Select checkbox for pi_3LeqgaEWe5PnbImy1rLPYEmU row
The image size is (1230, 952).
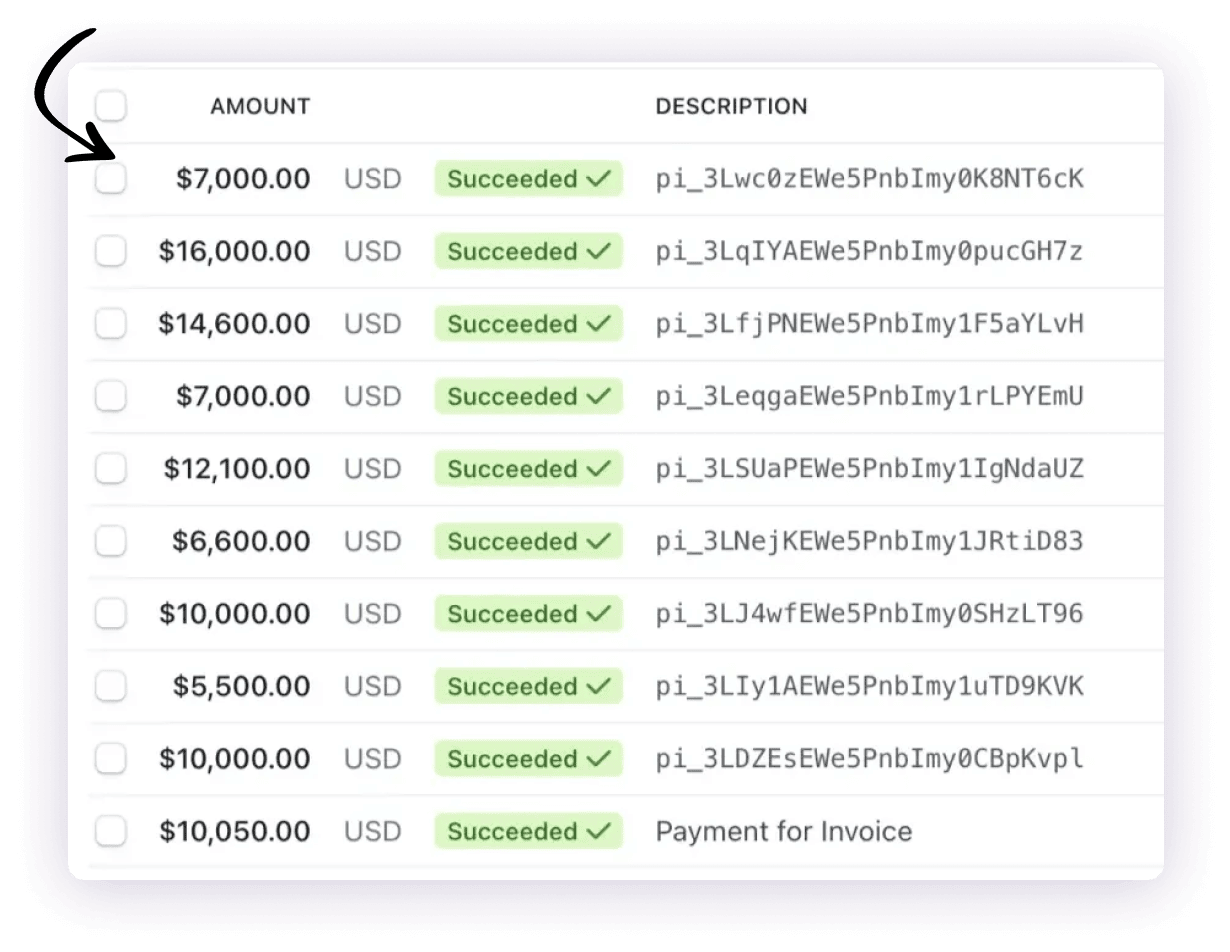(111, 397)
